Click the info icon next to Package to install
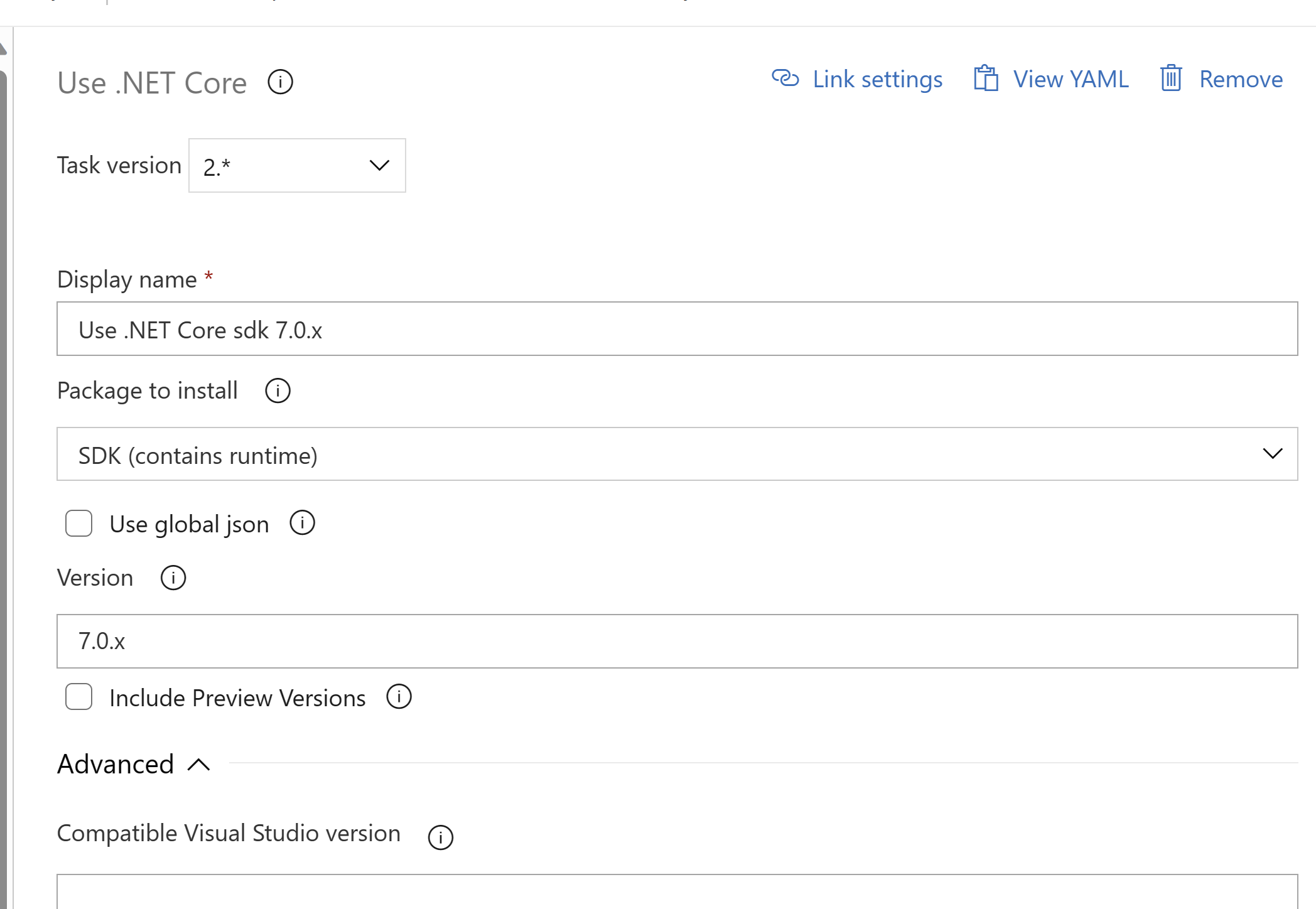The image size is (1316, 909). 277,390
